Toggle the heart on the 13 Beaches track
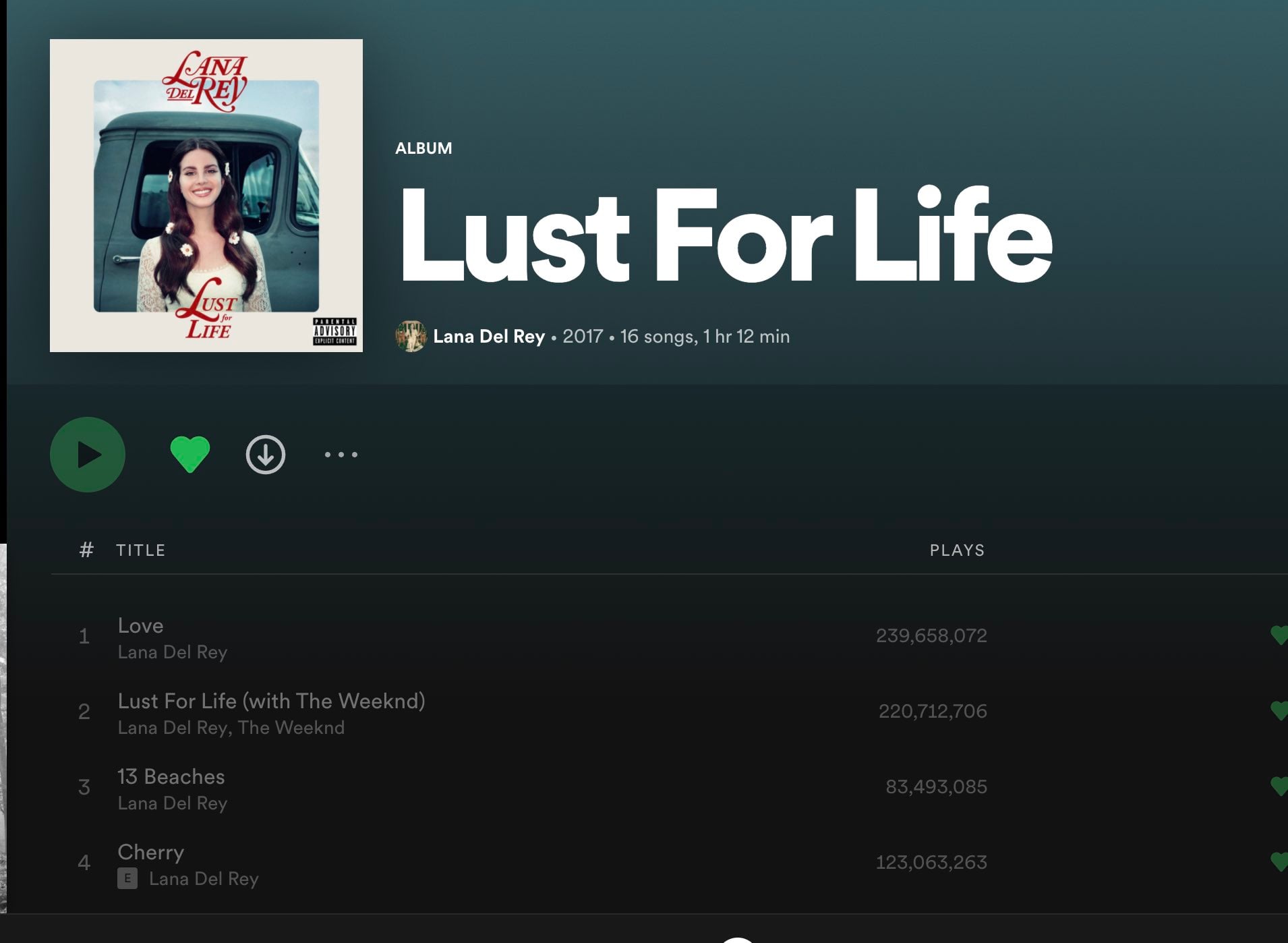The height and width of the screenshot is (943, 1288). pos(1279,787)
